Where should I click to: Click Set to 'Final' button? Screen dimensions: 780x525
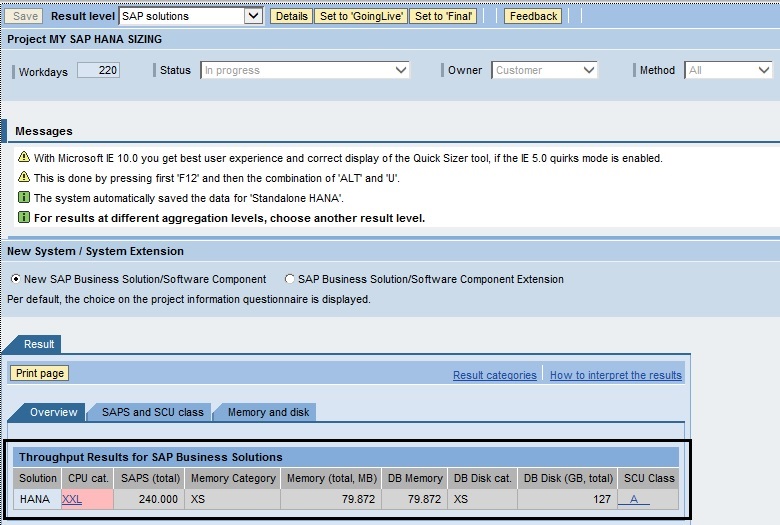coord(443,16)
